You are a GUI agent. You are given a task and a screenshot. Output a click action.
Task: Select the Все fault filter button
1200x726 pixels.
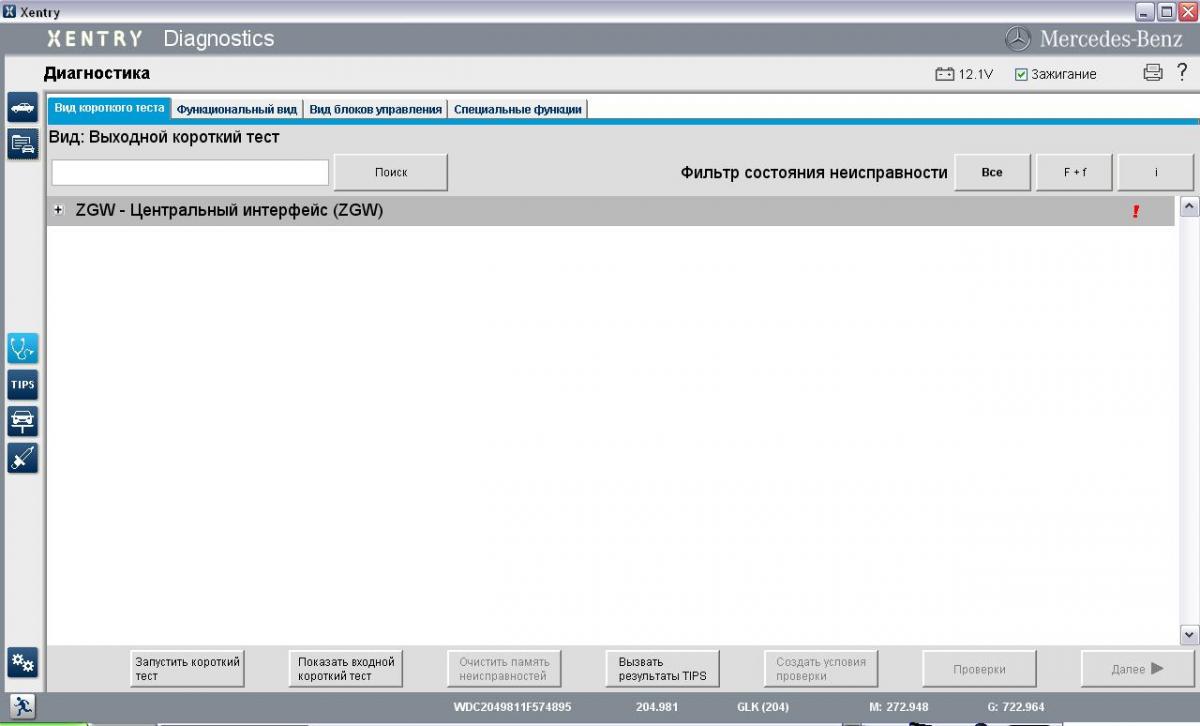pyautogui.click(x=992, y=172)
